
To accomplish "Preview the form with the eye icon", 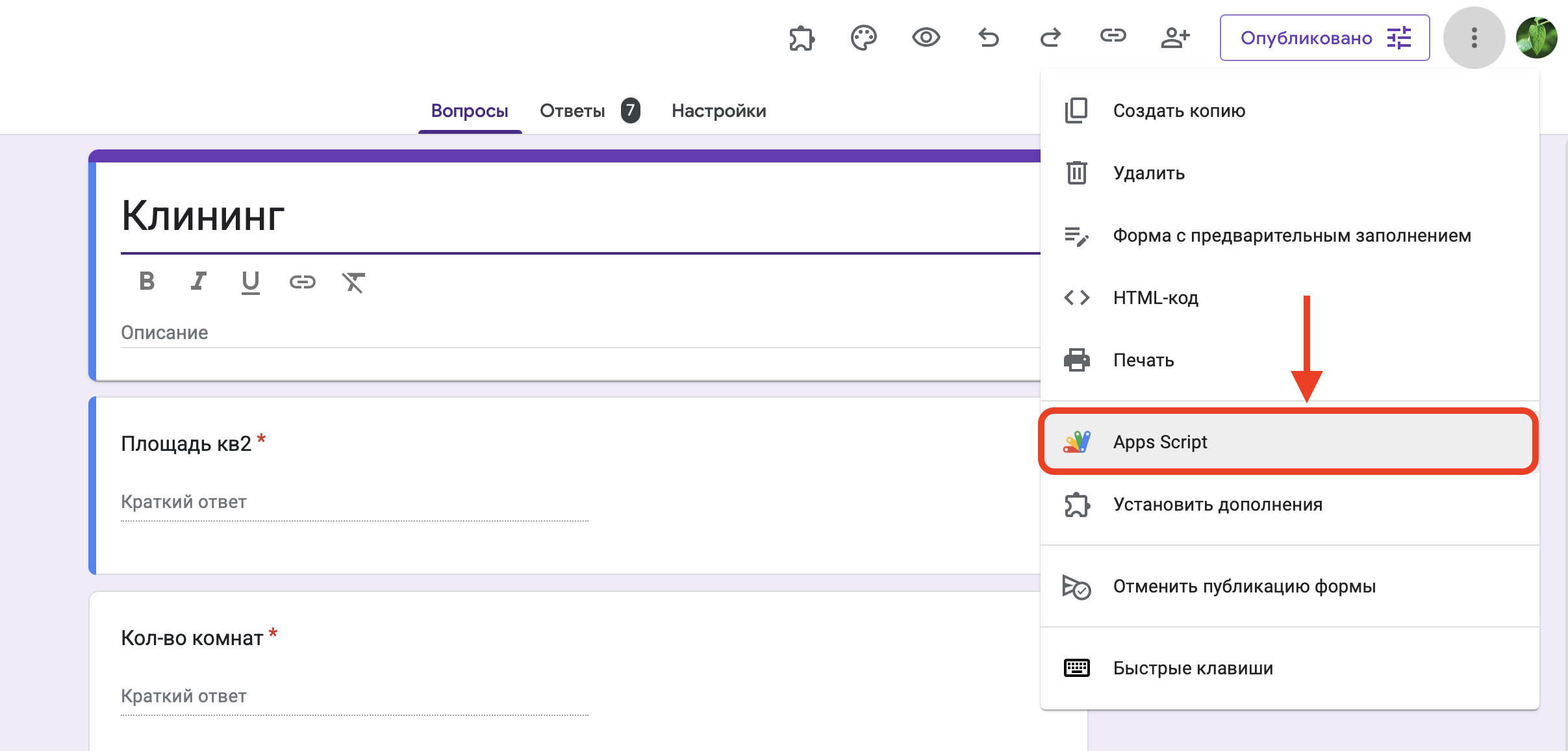I will point(926,38).
